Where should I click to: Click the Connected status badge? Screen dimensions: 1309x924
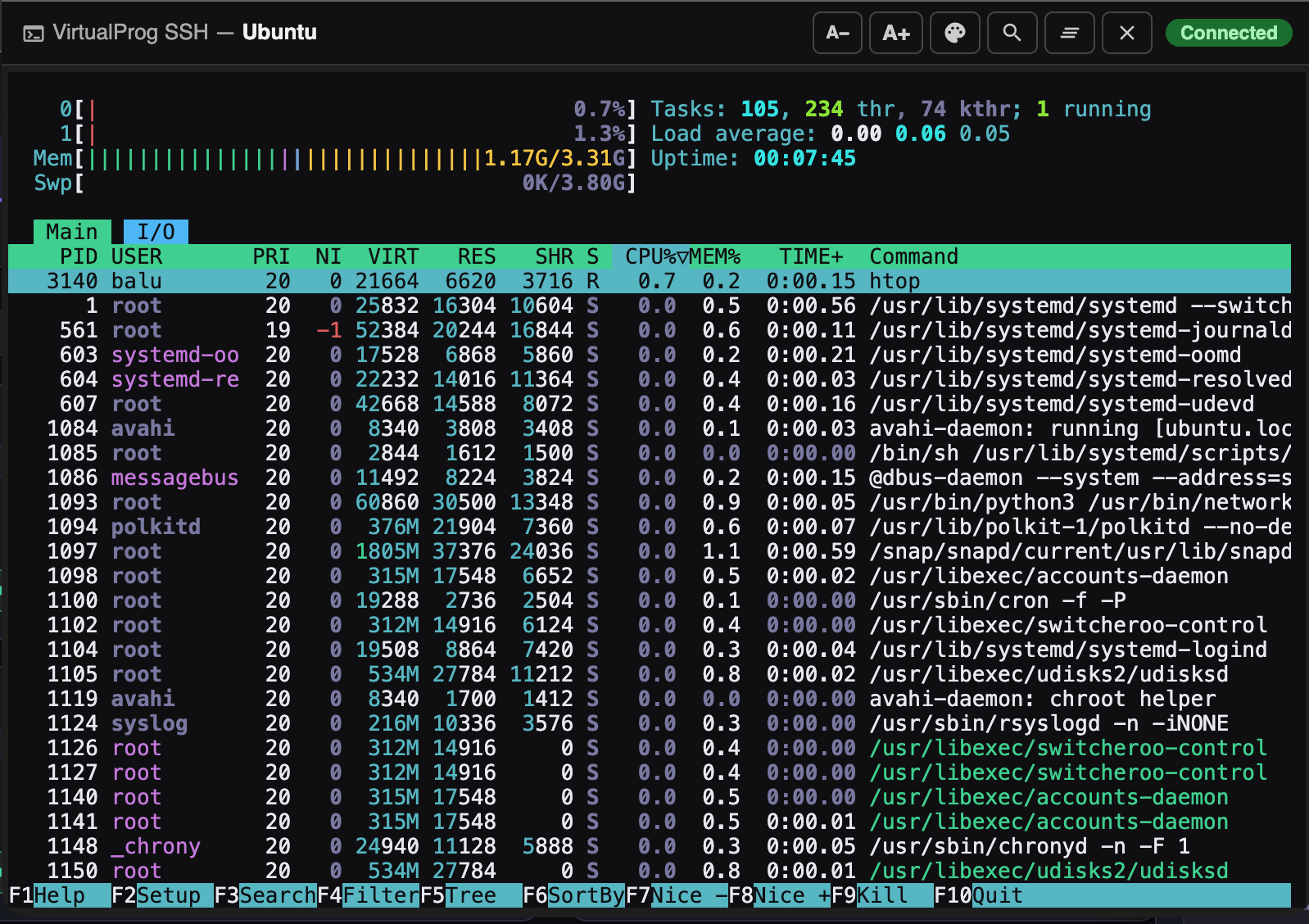[x=1229, y=33]
